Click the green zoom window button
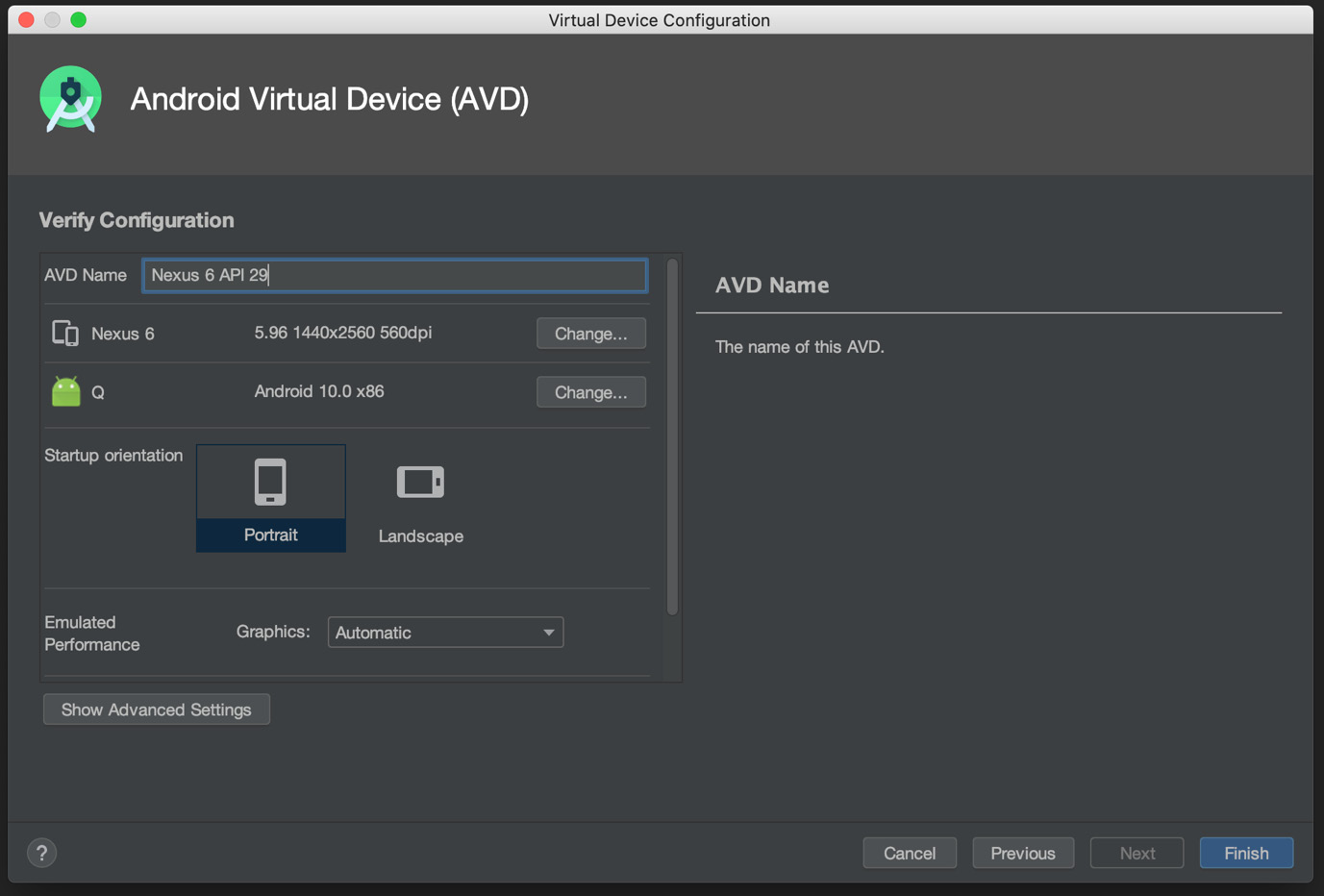This screenshot has width=1324, height=896. point(79,19)
